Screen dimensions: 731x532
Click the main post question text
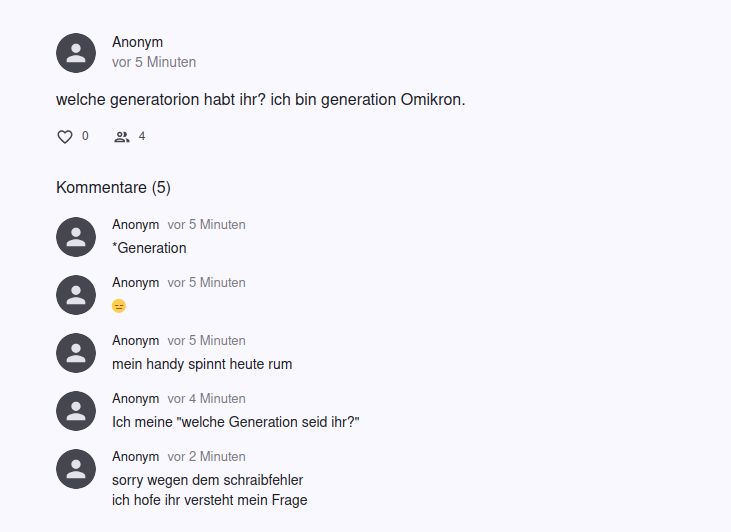pyautogui.click(x=261, y=100)
